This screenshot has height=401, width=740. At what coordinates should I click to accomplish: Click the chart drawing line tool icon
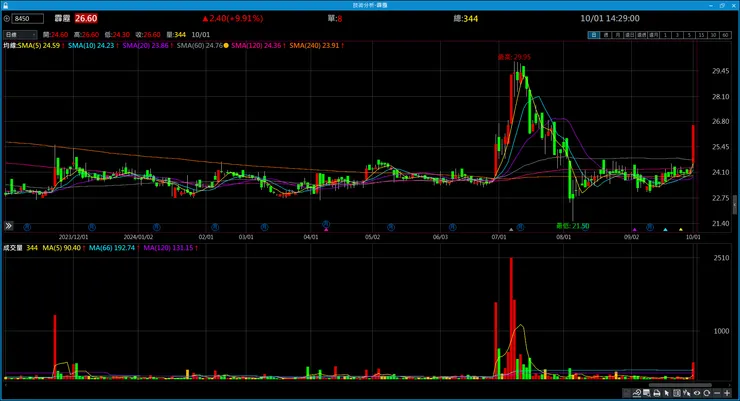click(x=637, y=393)
